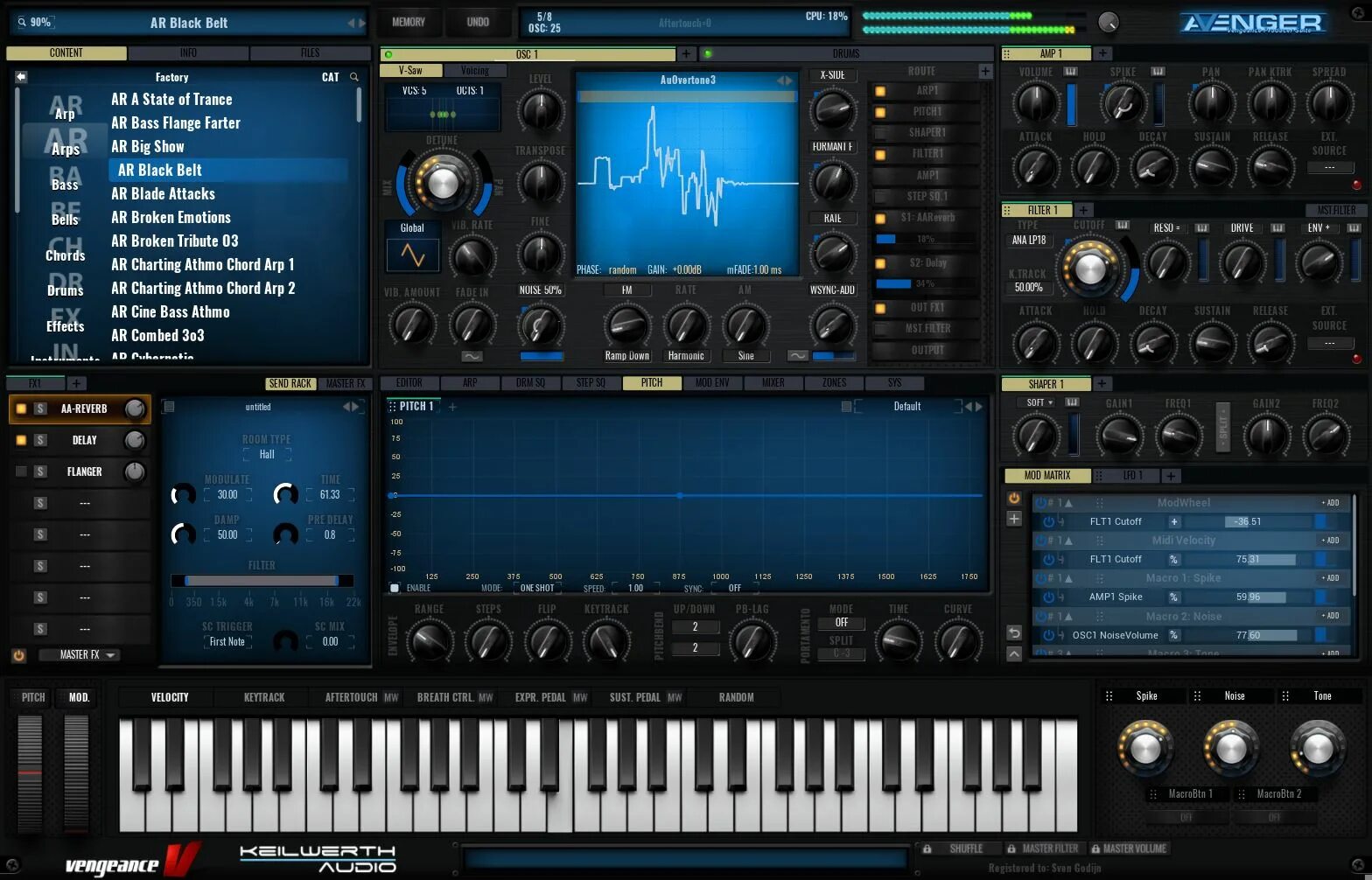Toggle the PITCH1 route enable light
Viewport: 1372px width, 880px height.
(880, 112)
